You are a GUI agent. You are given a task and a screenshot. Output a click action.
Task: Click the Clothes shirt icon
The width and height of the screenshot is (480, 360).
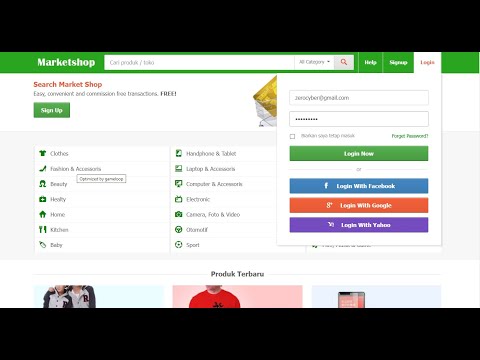[x=42, y=153]
